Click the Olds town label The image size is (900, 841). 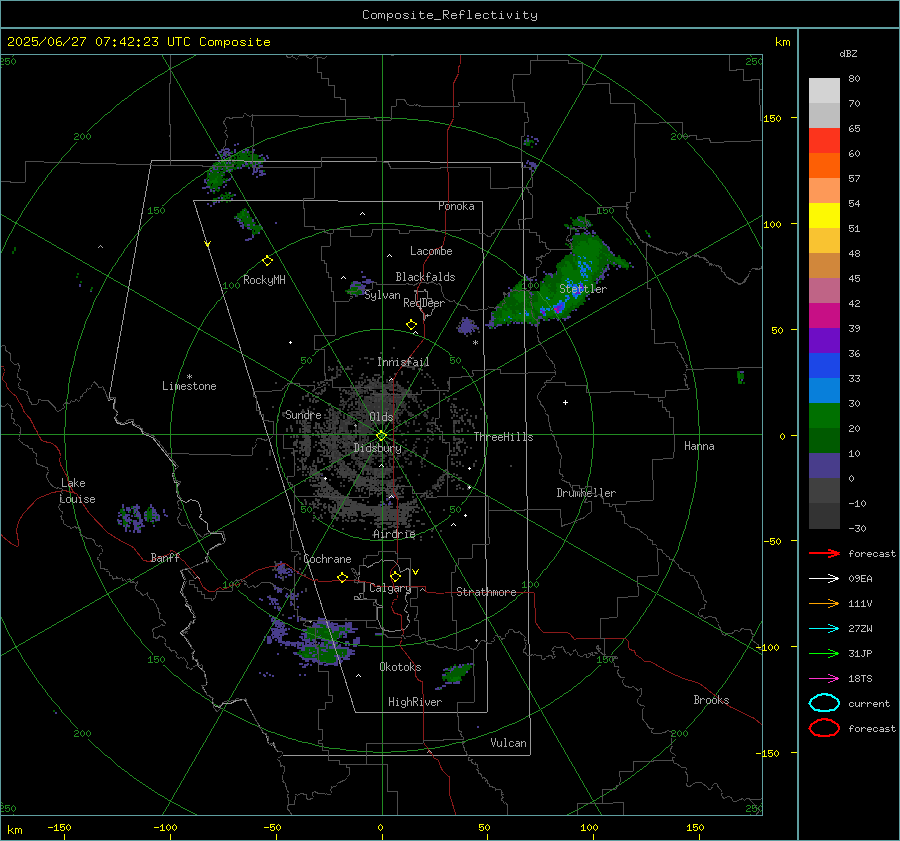[x=381, y=417]
